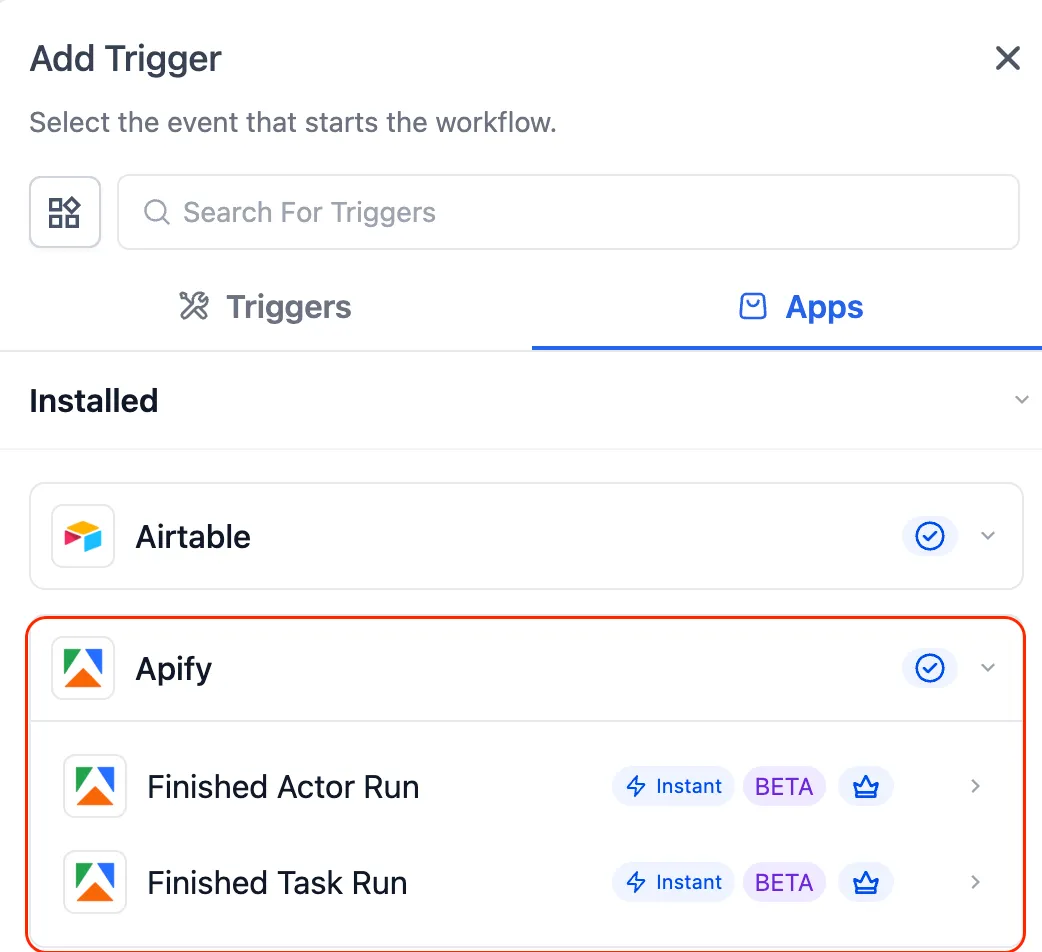Choose the Finished Actor Run trigger
This screenshot has width=1042, height=952.
pos(283,787)
